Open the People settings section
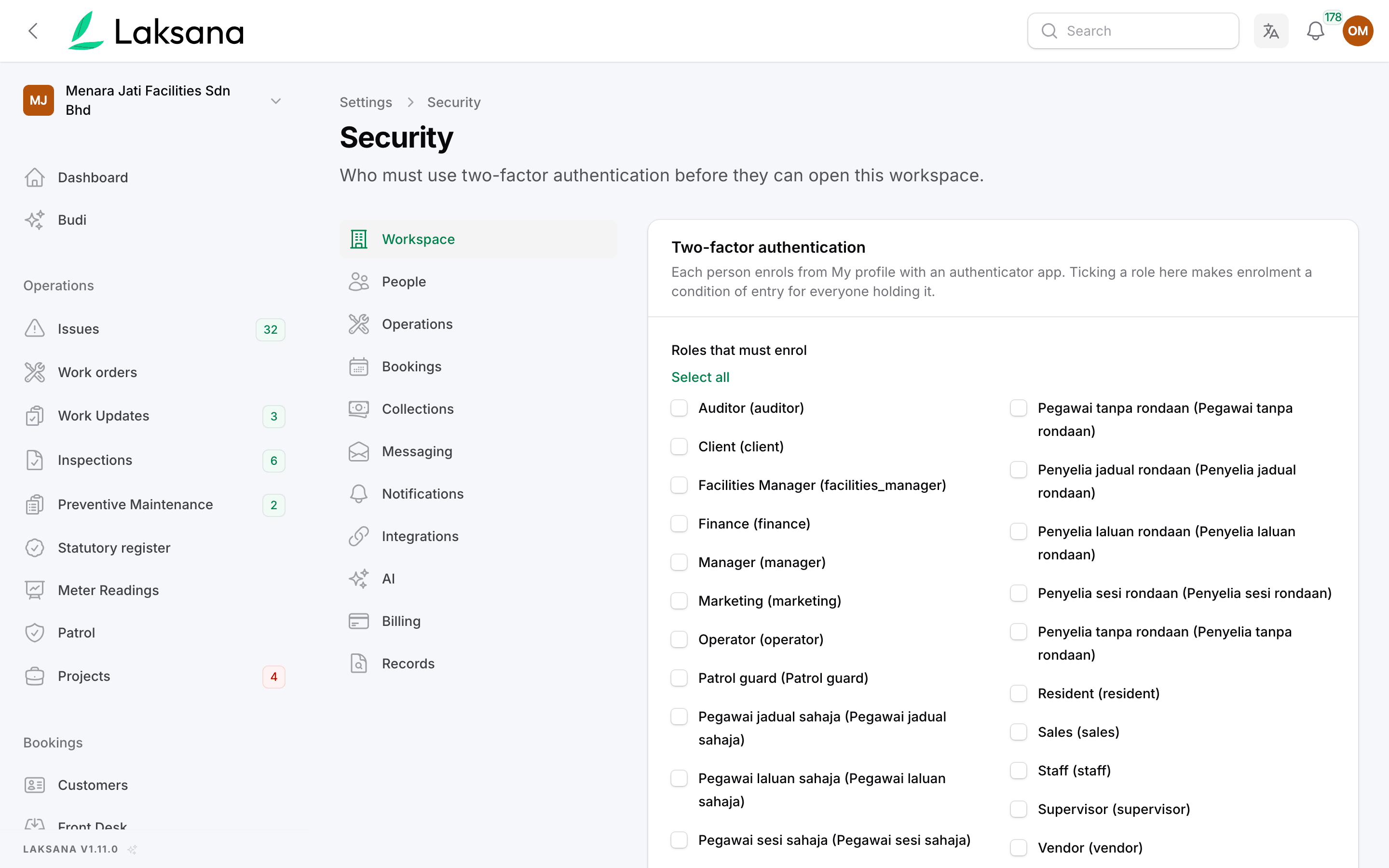This screenshot has height=868, width=1389. 478,282
